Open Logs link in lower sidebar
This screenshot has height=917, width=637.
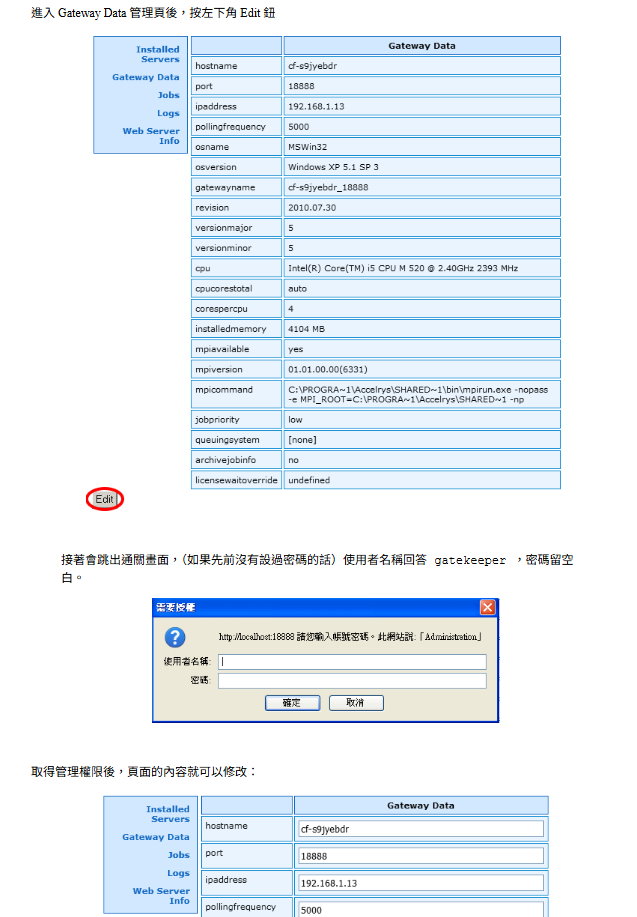[178, 873]
